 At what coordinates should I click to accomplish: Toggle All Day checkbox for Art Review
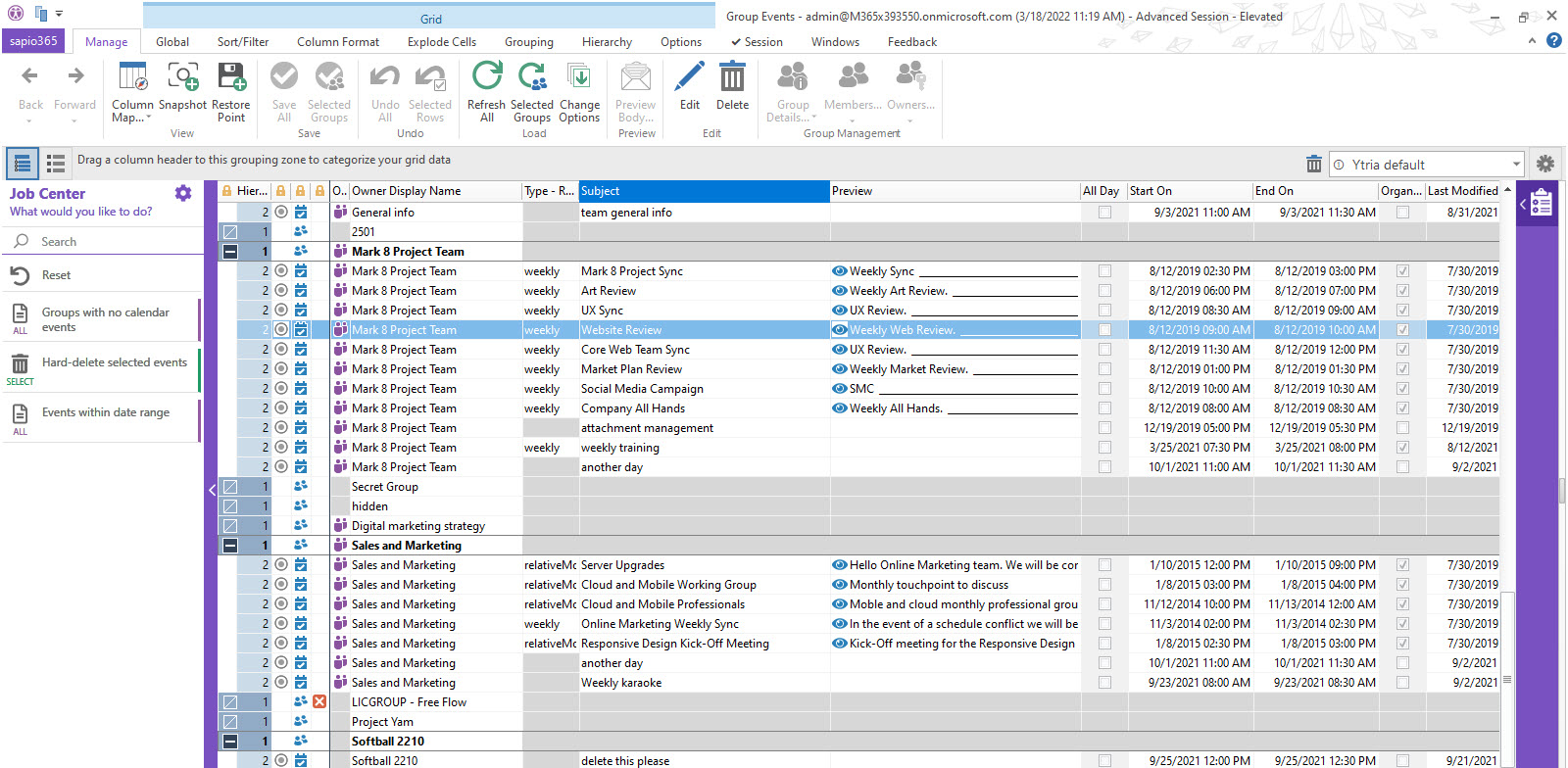(x=1104, y=291)
